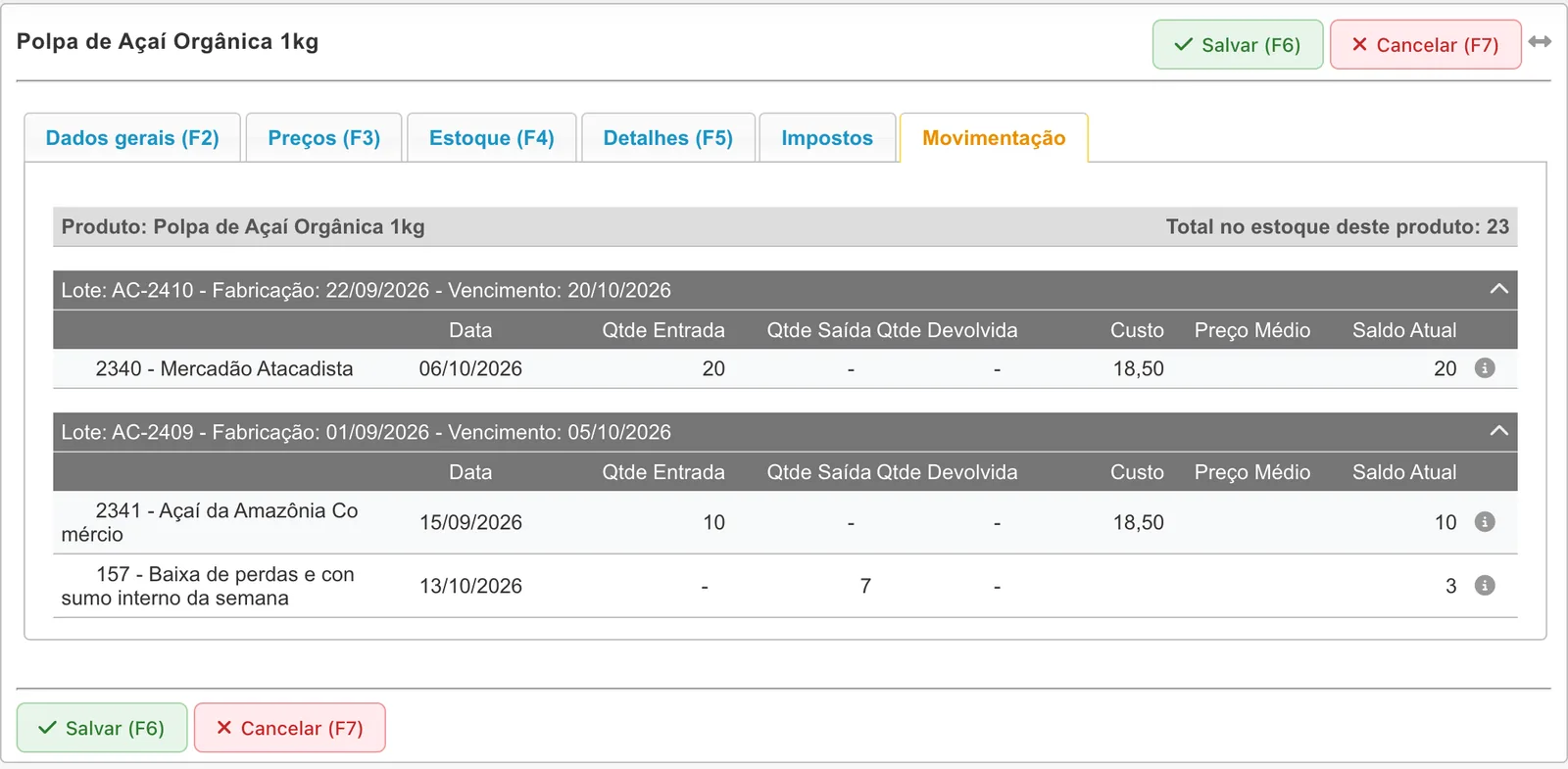Click Custo 18,50 in Mercadão Atacadista row

(x=1138, y=369)
